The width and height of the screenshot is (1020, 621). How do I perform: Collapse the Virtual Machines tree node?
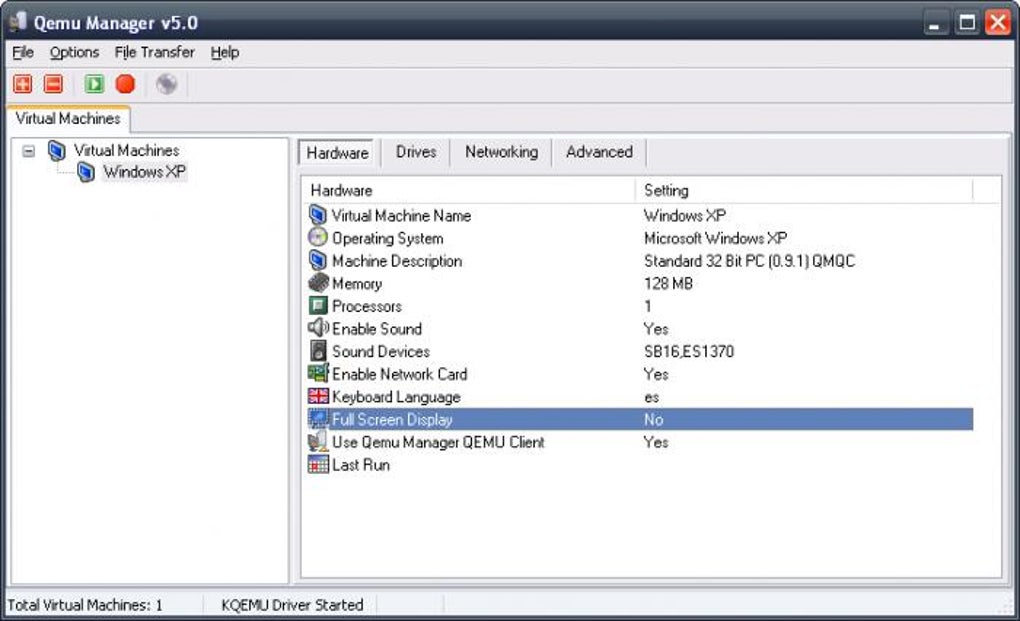click(29, 152)
